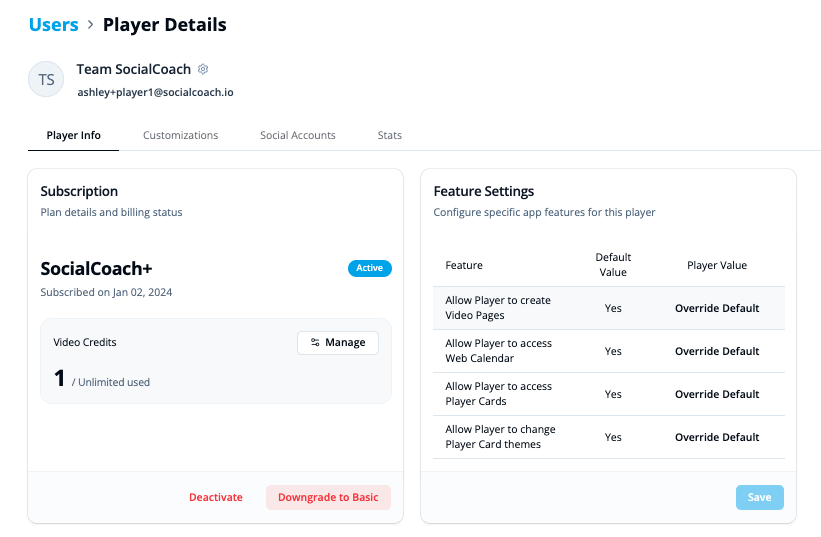Click the Yes value in Web Calendar row
The height and width of the screenshot is (537, 821).
[x=613, y=351]
